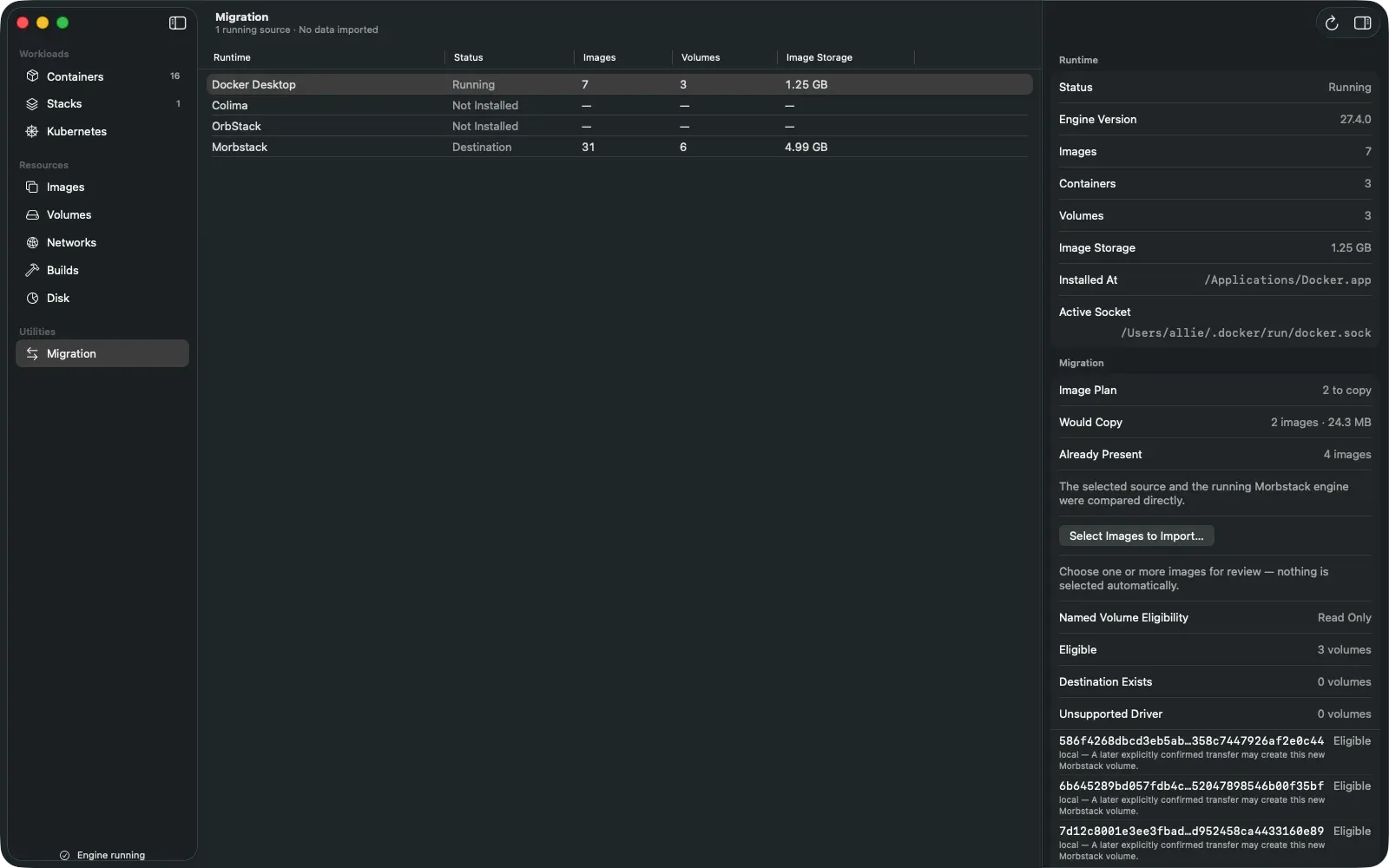Select the OrbStack runtime row
The width and height of the screenshot is (1389, 868).
pyautogui.click(x=619, y=127)
